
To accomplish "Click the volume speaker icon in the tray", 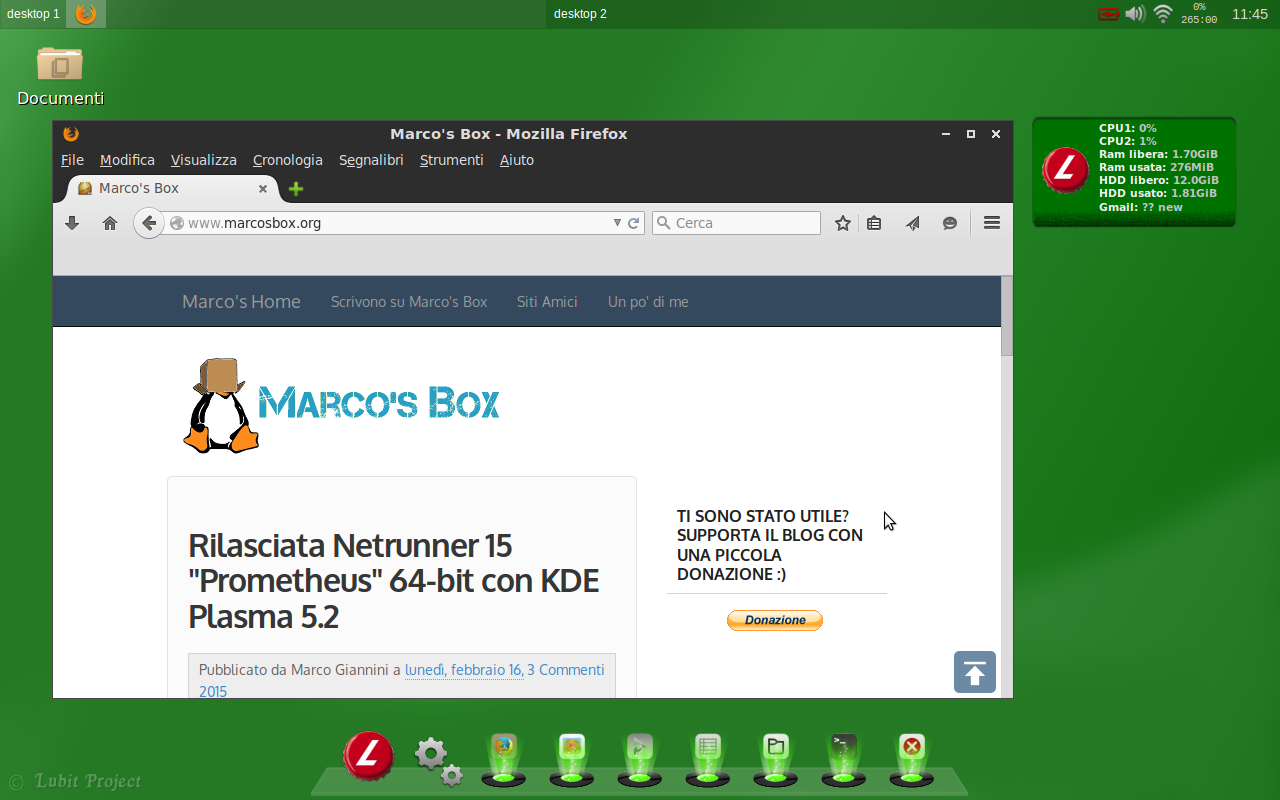I will 1135,14.
